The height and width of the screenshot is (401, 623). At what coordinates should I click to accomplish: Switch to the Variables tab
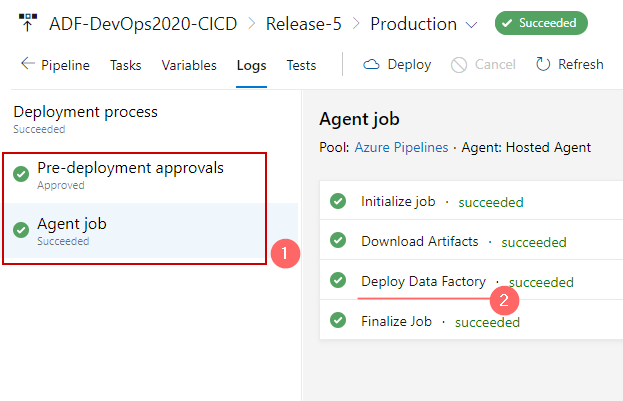pos(189,65)
